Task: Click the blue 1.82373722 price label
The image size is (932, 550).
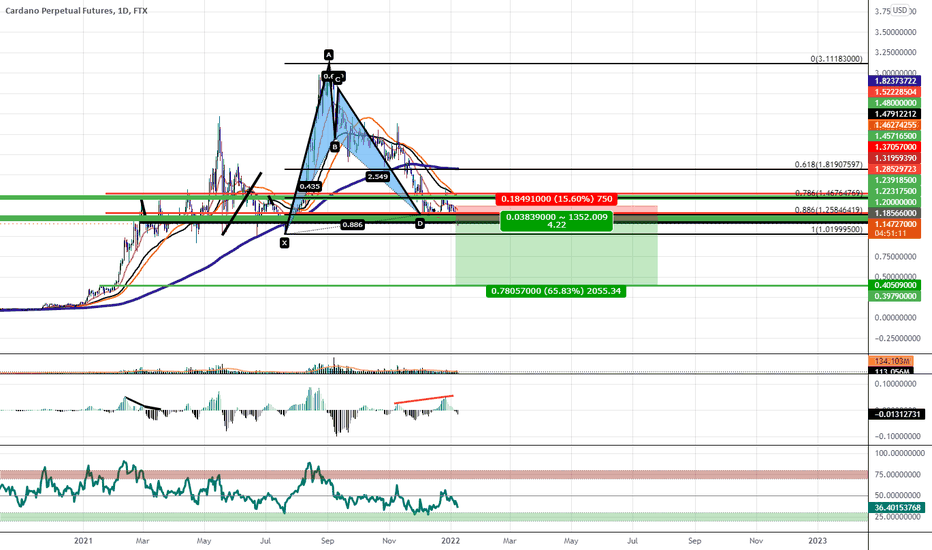Action: [x=895, y=81]
